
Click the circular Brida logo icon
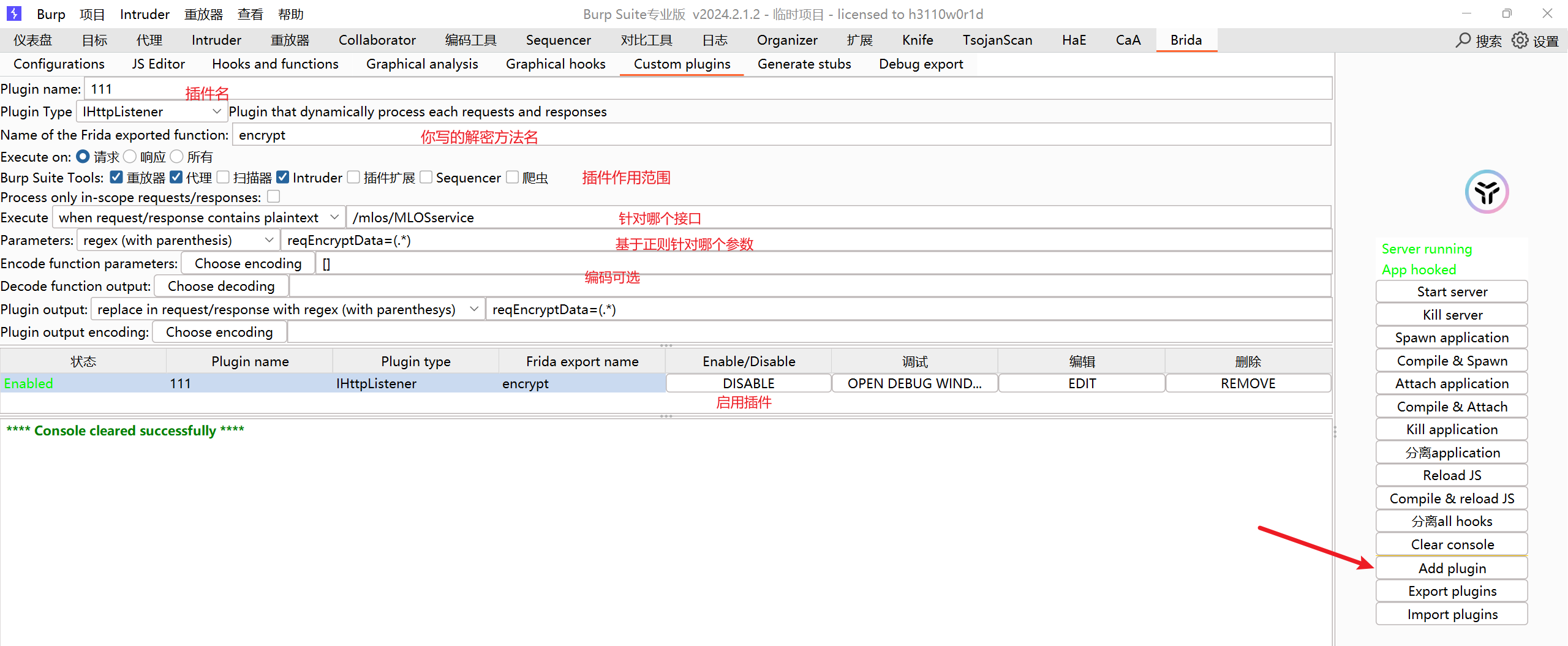(x=1487, y=192)
